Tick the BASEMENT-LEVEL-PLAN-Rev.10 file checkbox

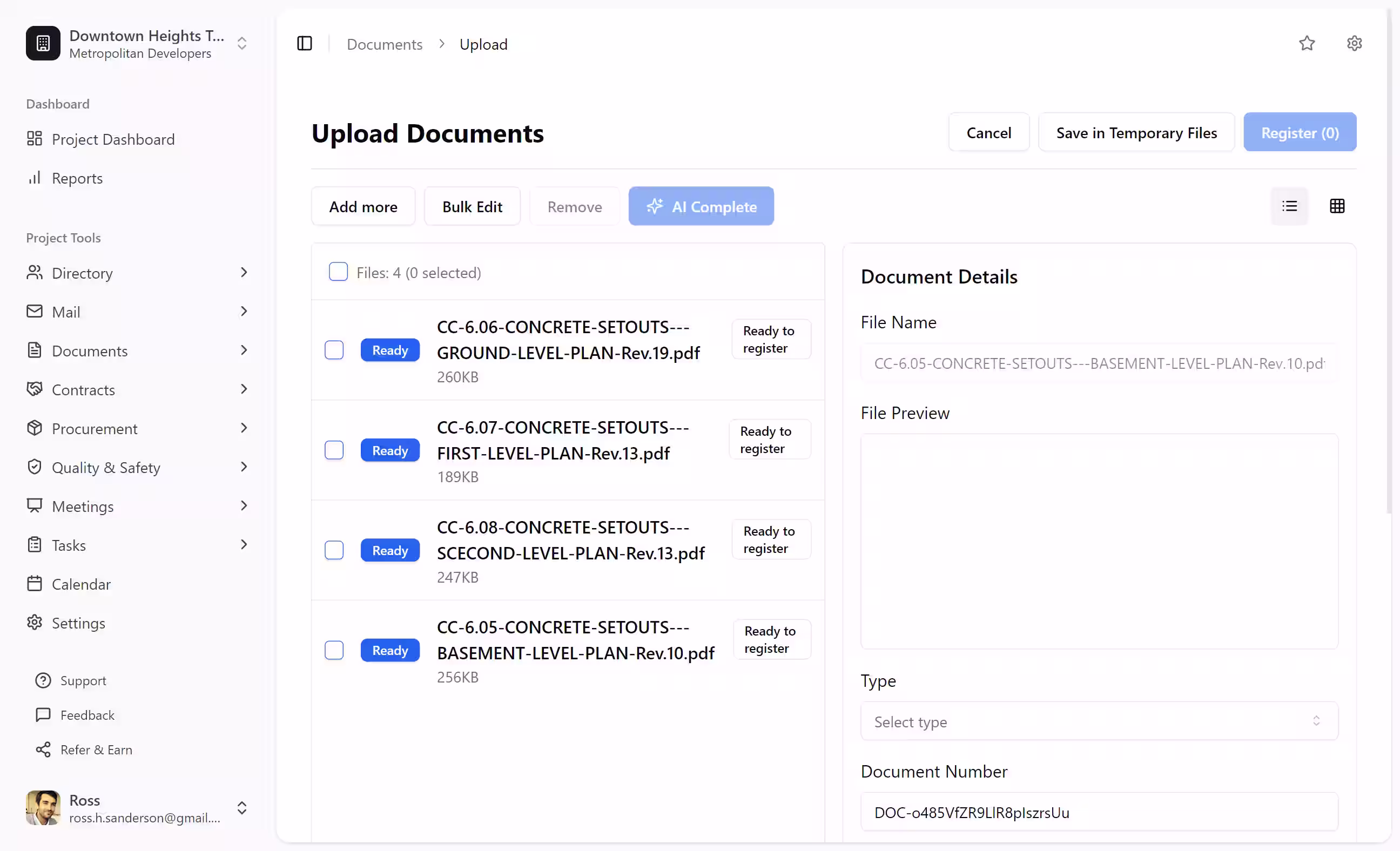point(334,651)
